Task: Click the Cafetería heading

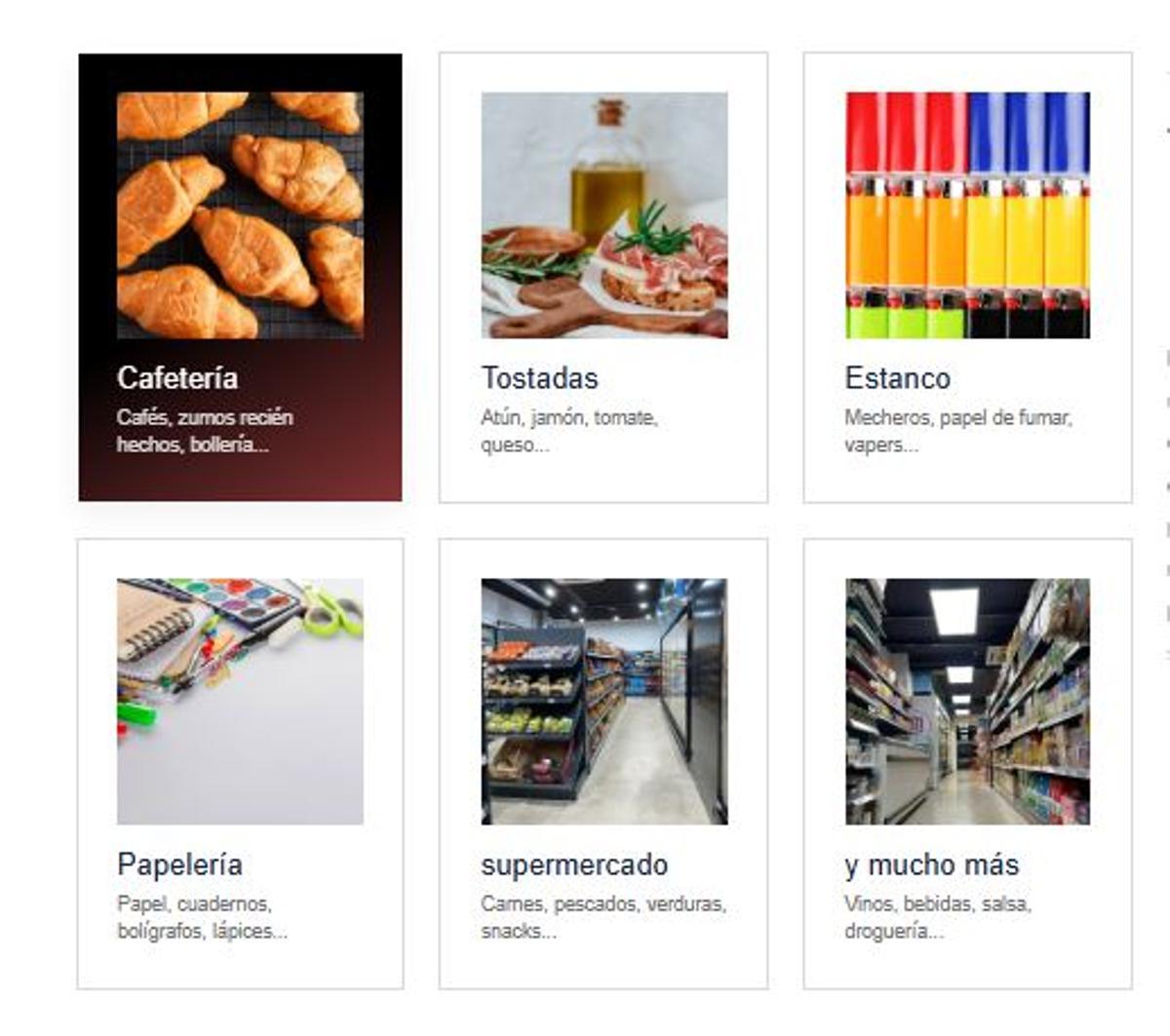Action: [177, 378]
